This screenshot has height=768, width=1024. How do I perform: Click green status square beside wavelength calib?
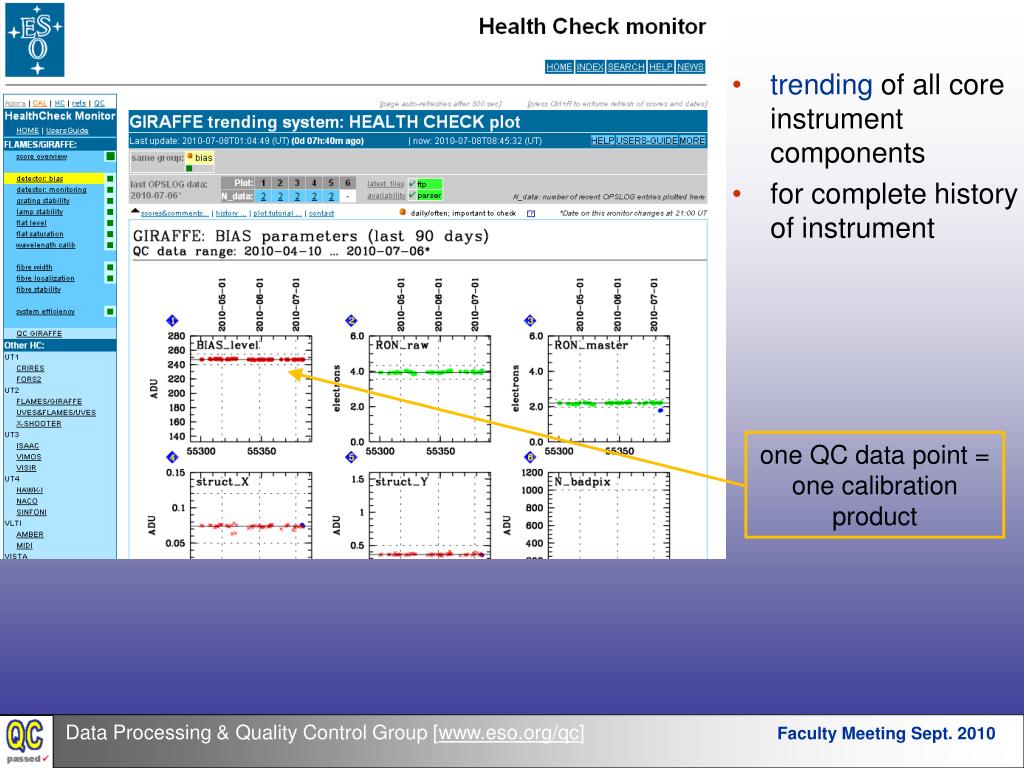110,246
